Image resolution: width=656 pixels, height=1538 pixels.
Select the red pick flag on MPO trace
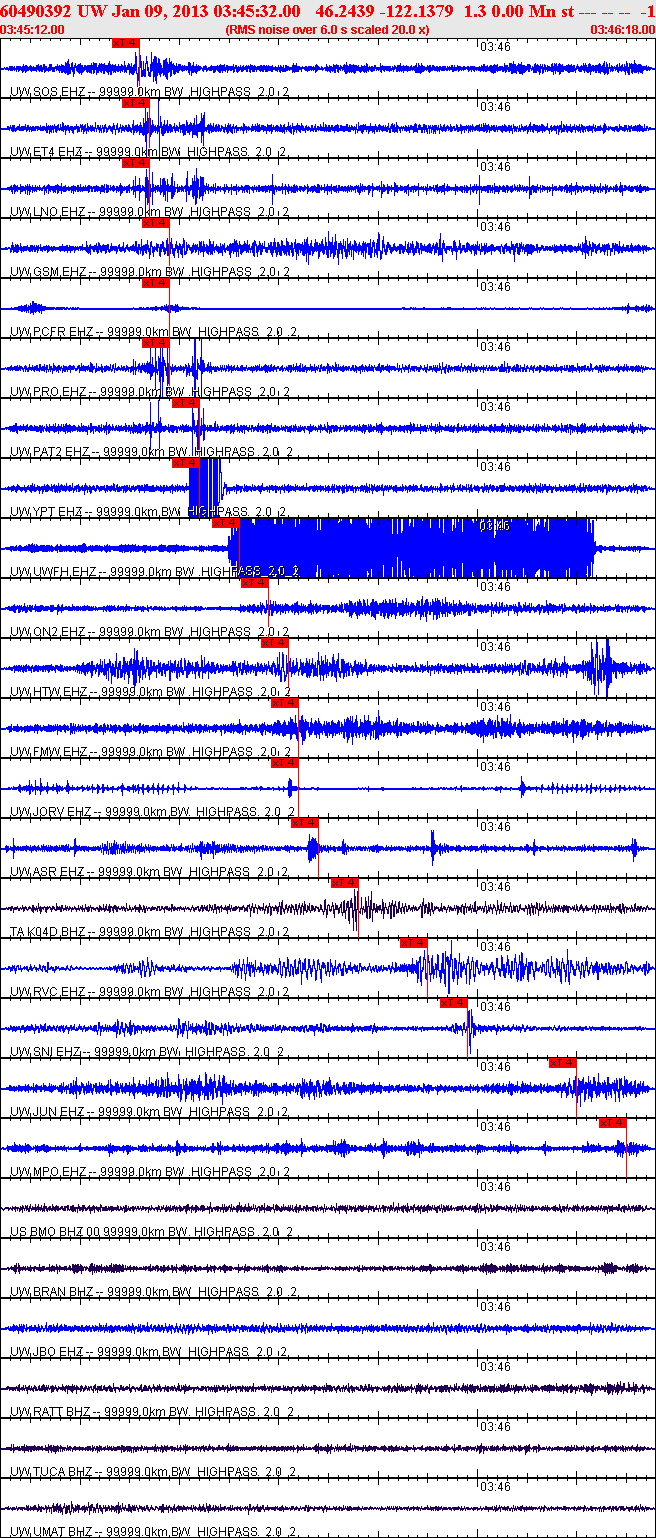point(613,1123)
